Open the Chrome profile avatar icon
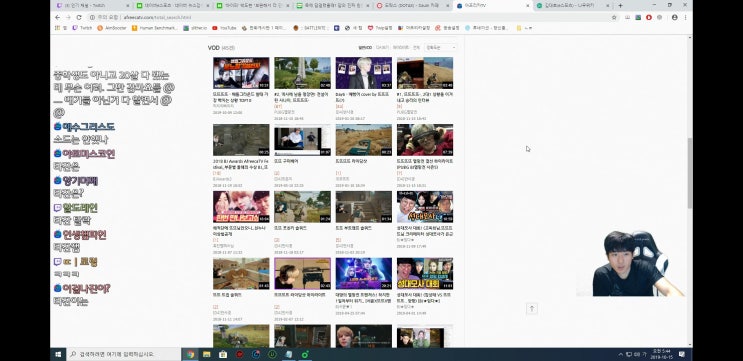Image resolution: width=743 pixels, height=361 pixels. (674, 17)
